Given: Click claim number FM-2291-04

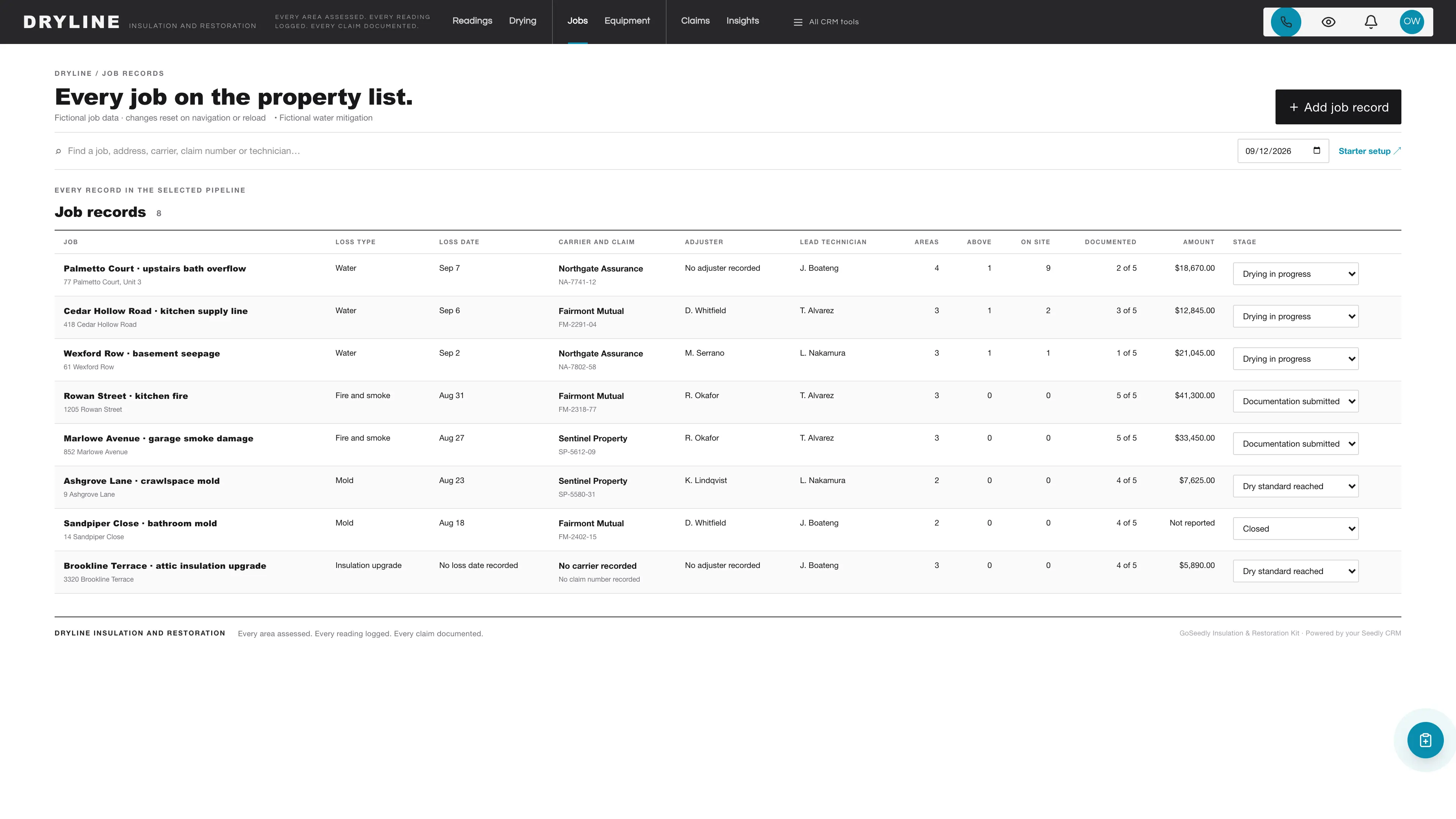Looking at the screenshot, I should click(577, 325).
